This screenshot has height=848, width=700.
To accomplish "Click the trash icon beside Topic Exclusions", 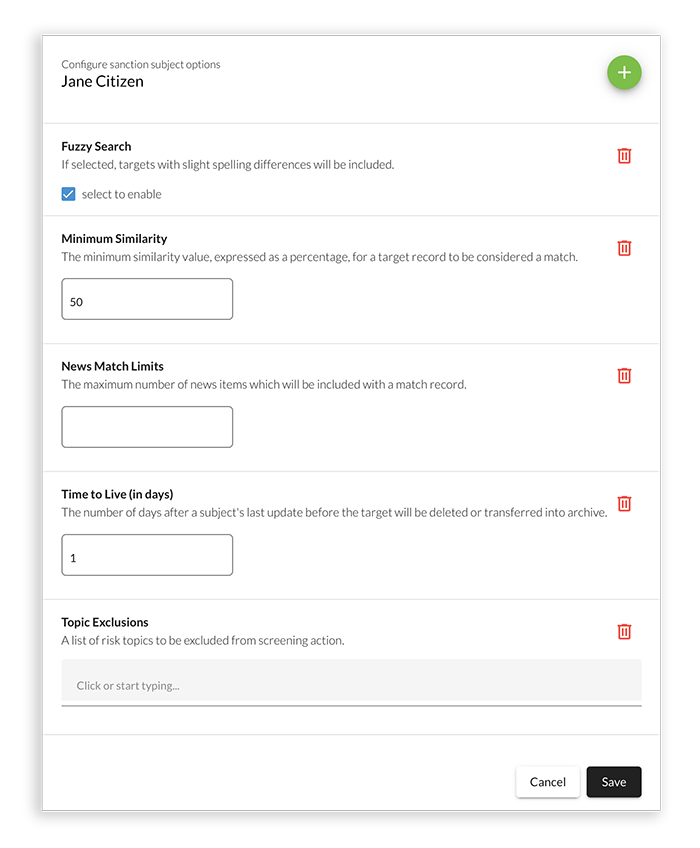I will coord(624,632).
